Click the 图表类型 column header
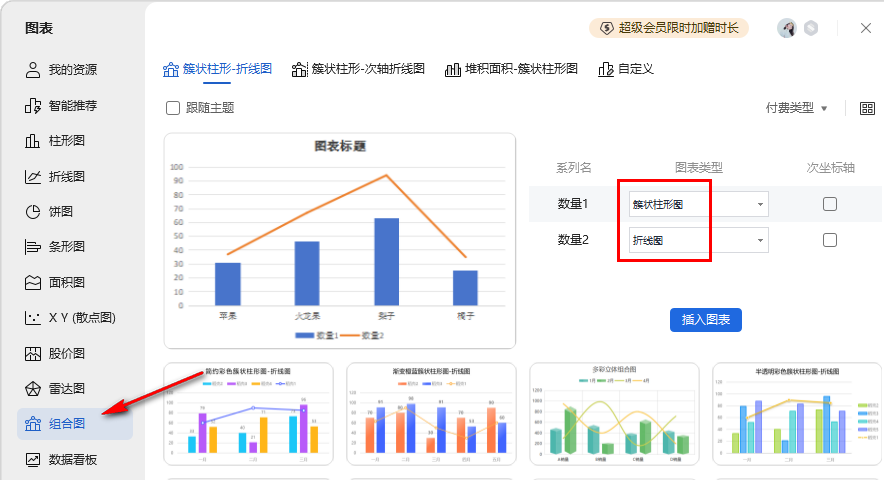 coord(699,168)
